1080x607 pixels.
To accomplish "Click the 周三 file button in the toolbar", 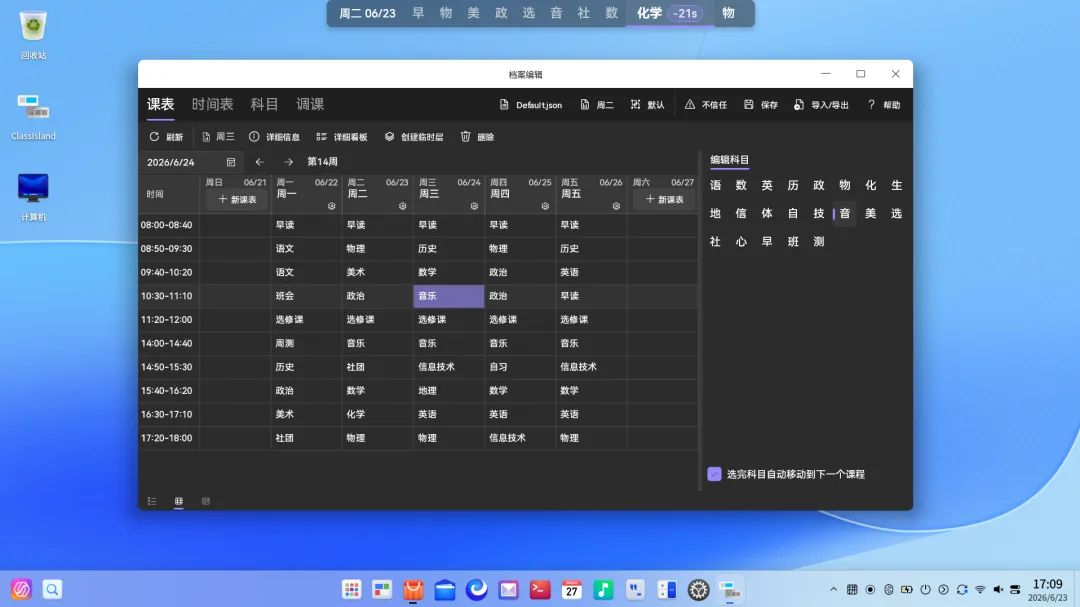I will (x=218, y=136).
